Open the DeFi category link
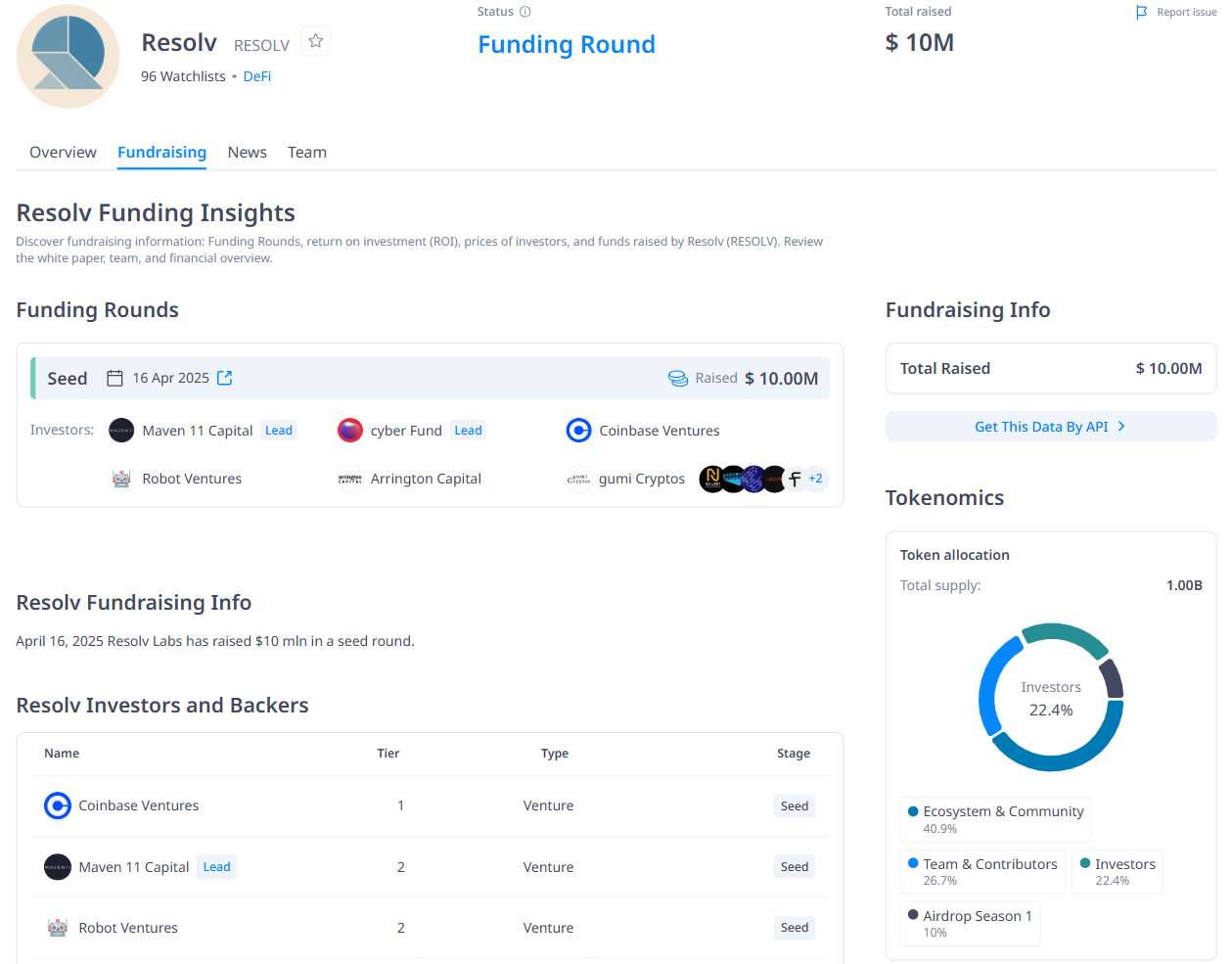 [x=257, y=76]
